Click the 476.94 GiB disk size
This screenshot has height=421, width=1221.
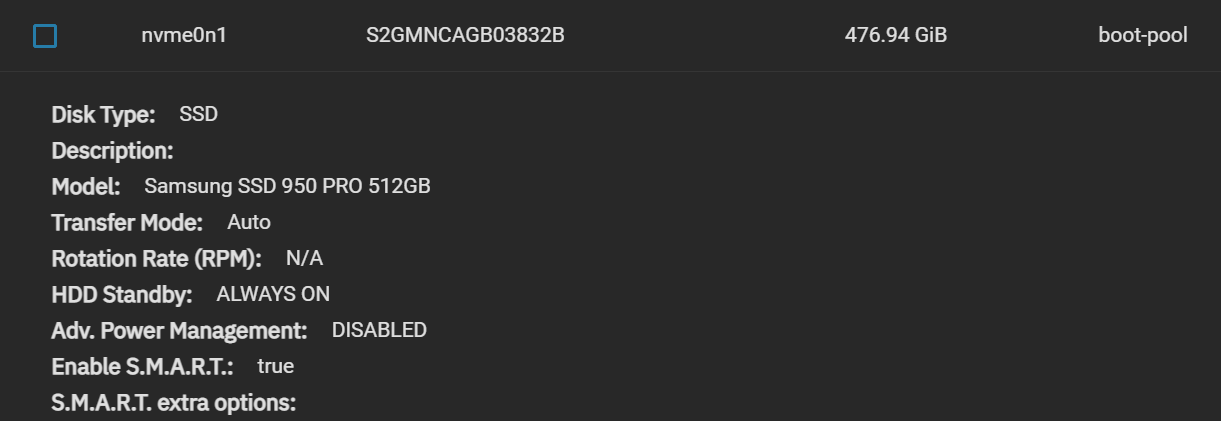896,36
